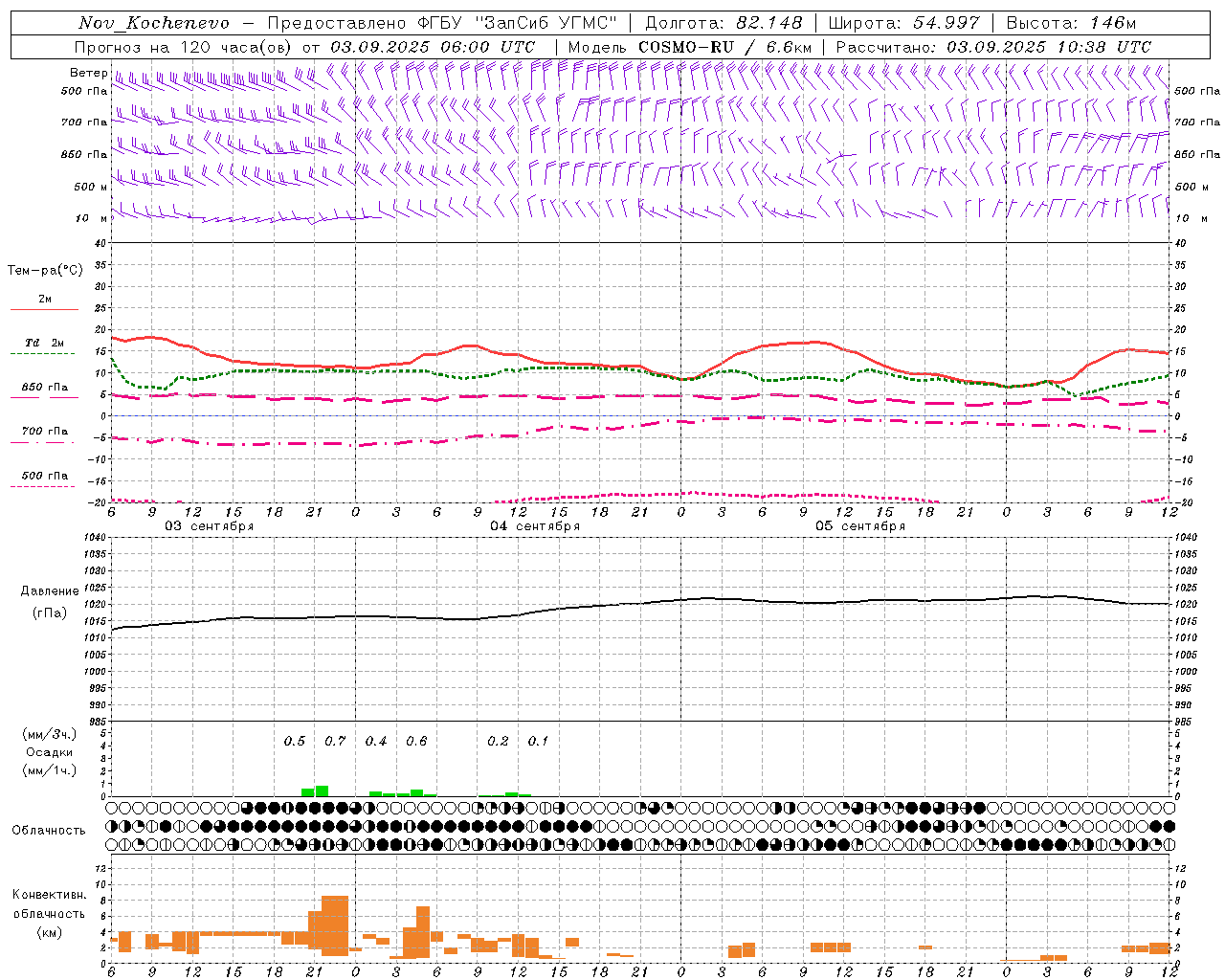1225x980 pixels.
Task: Click the tallest orange convective cloud bar
Action: click(x=335, y=925)
